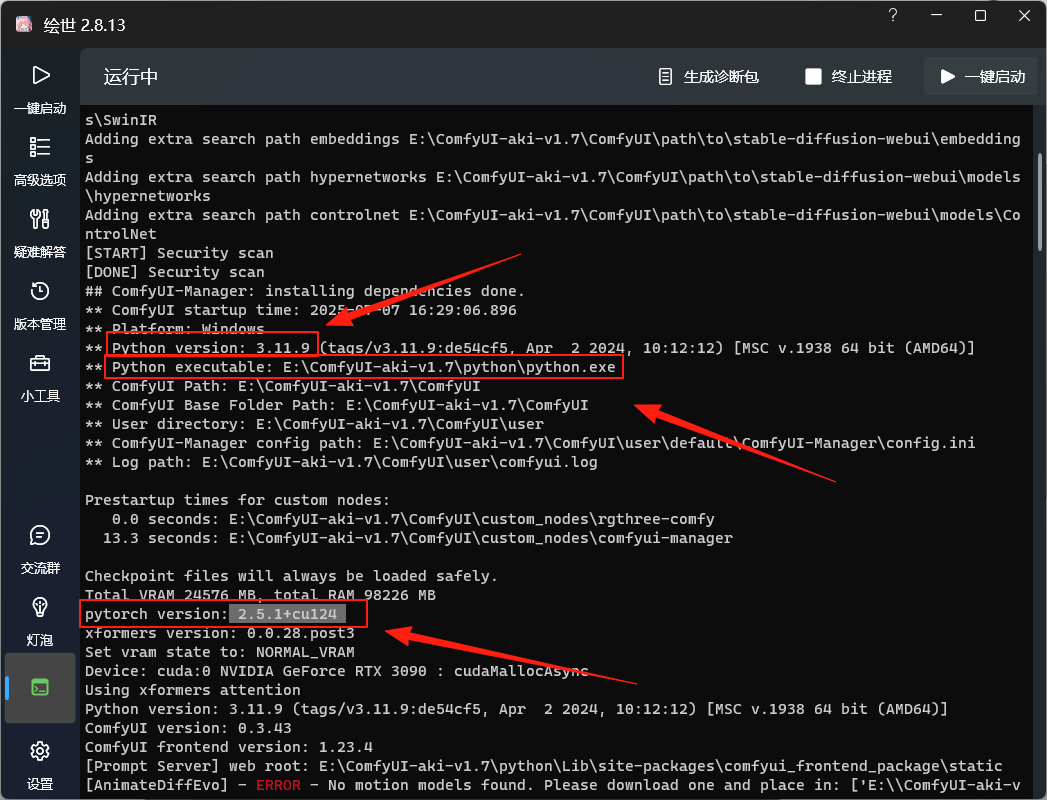Click red 'ERROR' text in AnimateDiffEvo line
The width and height of the screenshot is (1047, 800).
click(278, 785)
